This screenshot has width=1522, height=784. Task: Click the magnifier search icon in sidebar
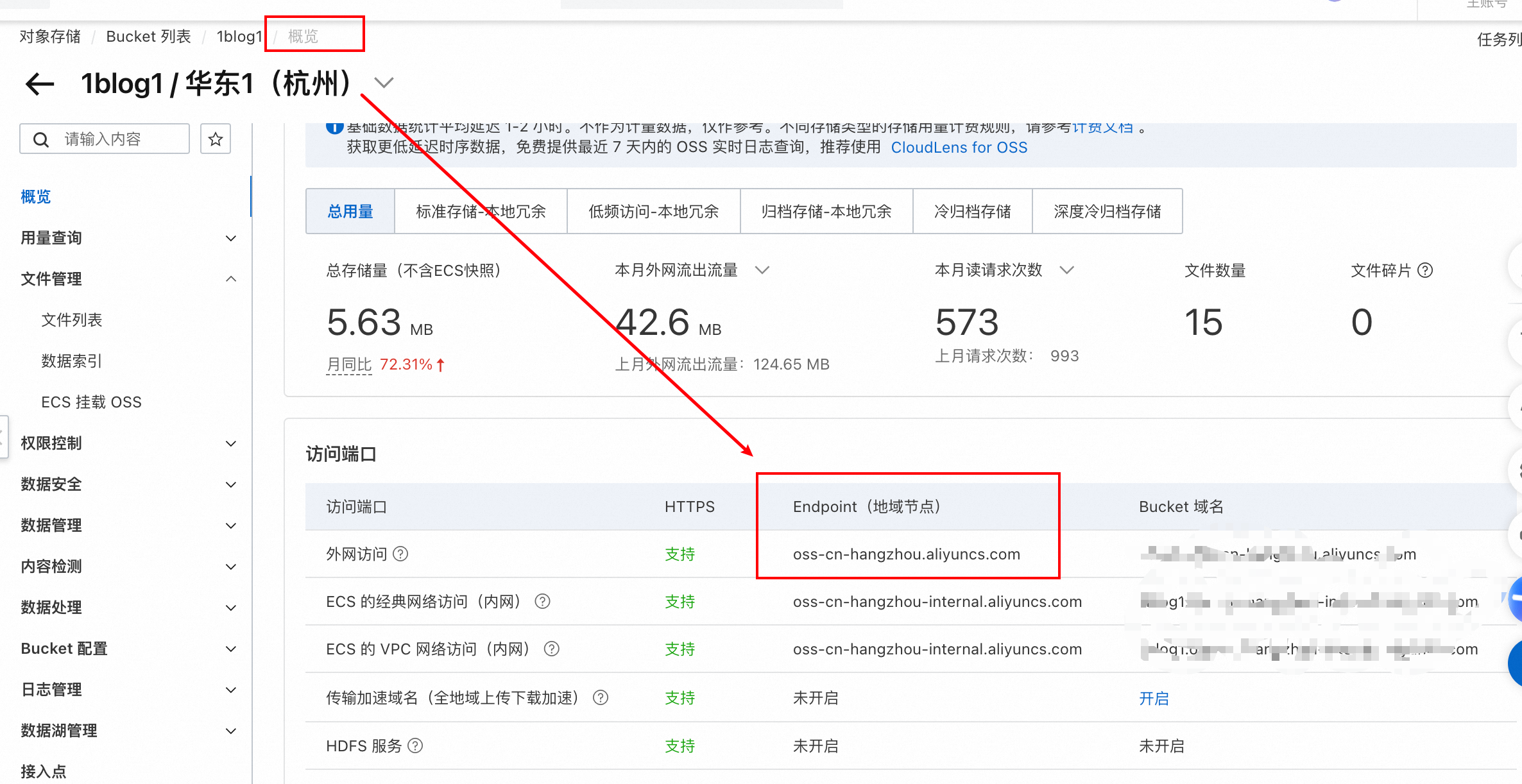[x=41, y=139]
